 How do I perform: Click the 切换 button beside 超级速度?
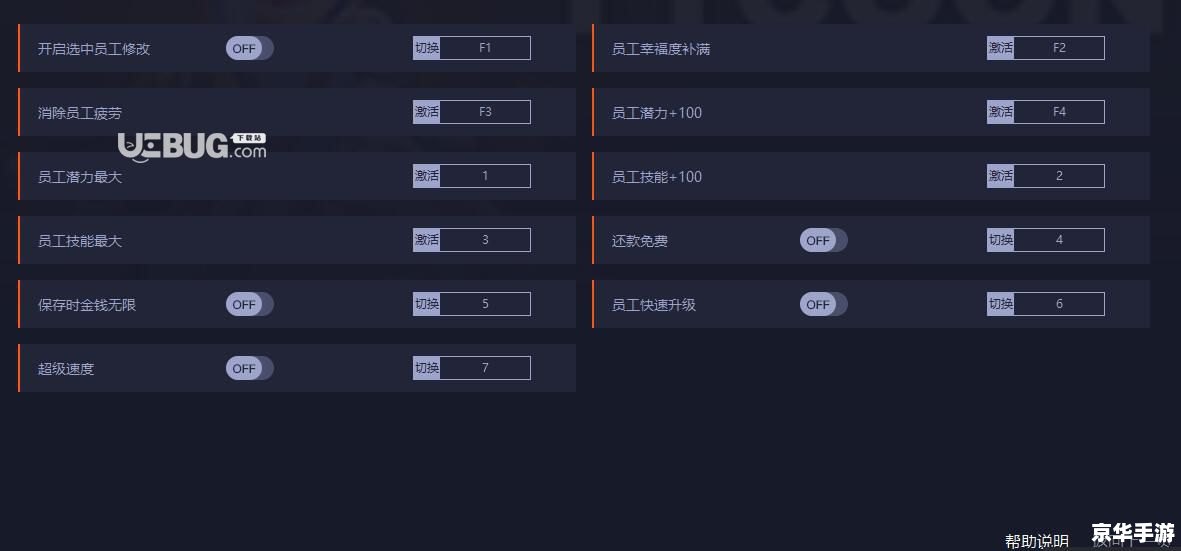point(427,368)
